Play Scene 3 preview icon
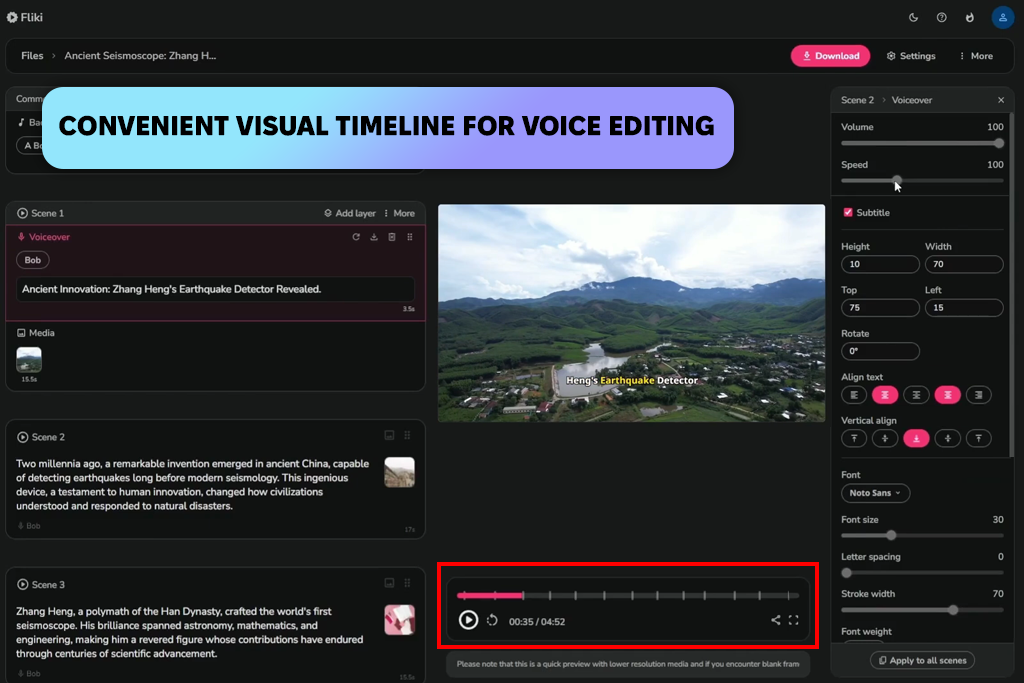Image resolution: width=1024 pixels, height=683 pixels. 22,585
